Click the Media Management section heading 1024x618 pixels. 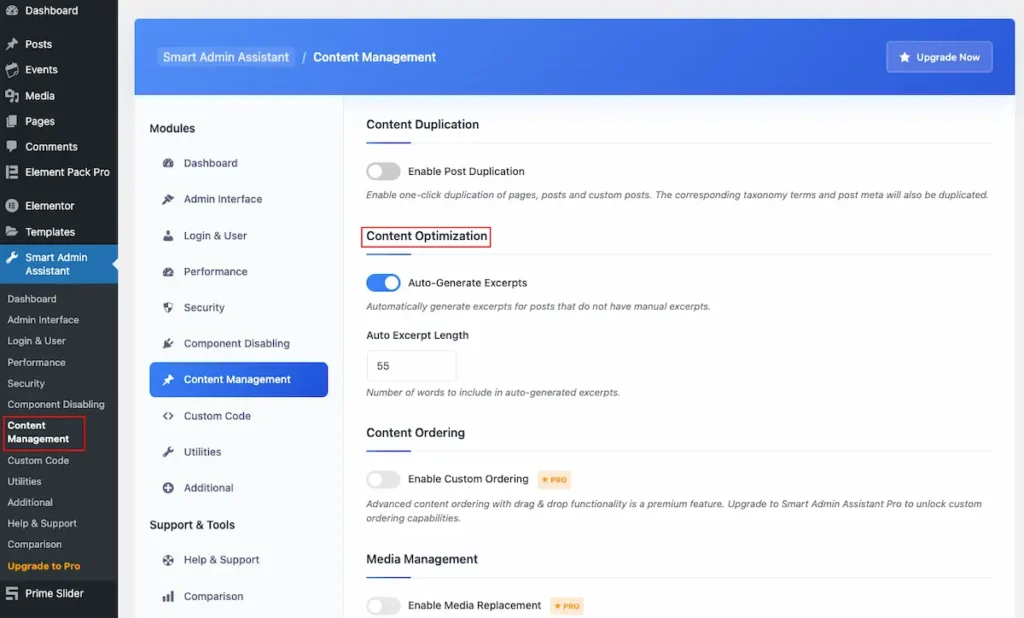pyautogui.click(x=422, y=559)
